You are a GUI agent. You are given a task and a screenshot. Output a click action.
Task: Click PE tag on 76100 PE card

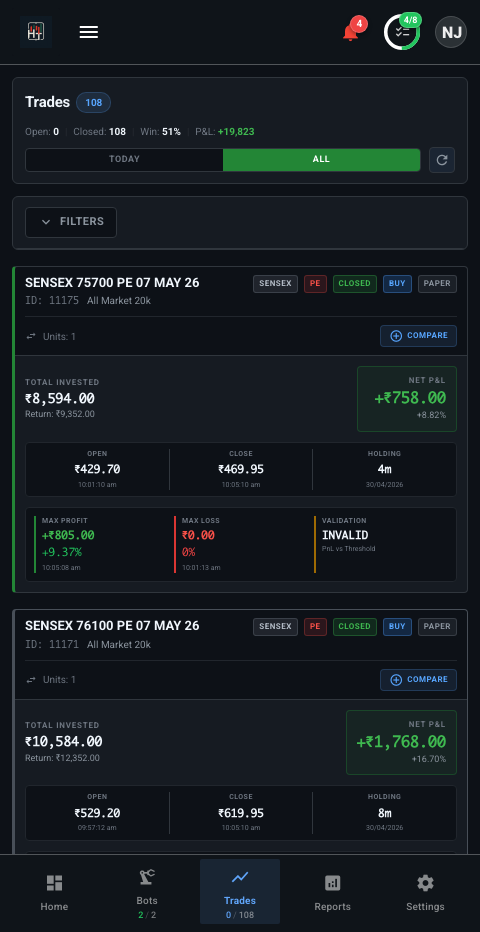315,626
